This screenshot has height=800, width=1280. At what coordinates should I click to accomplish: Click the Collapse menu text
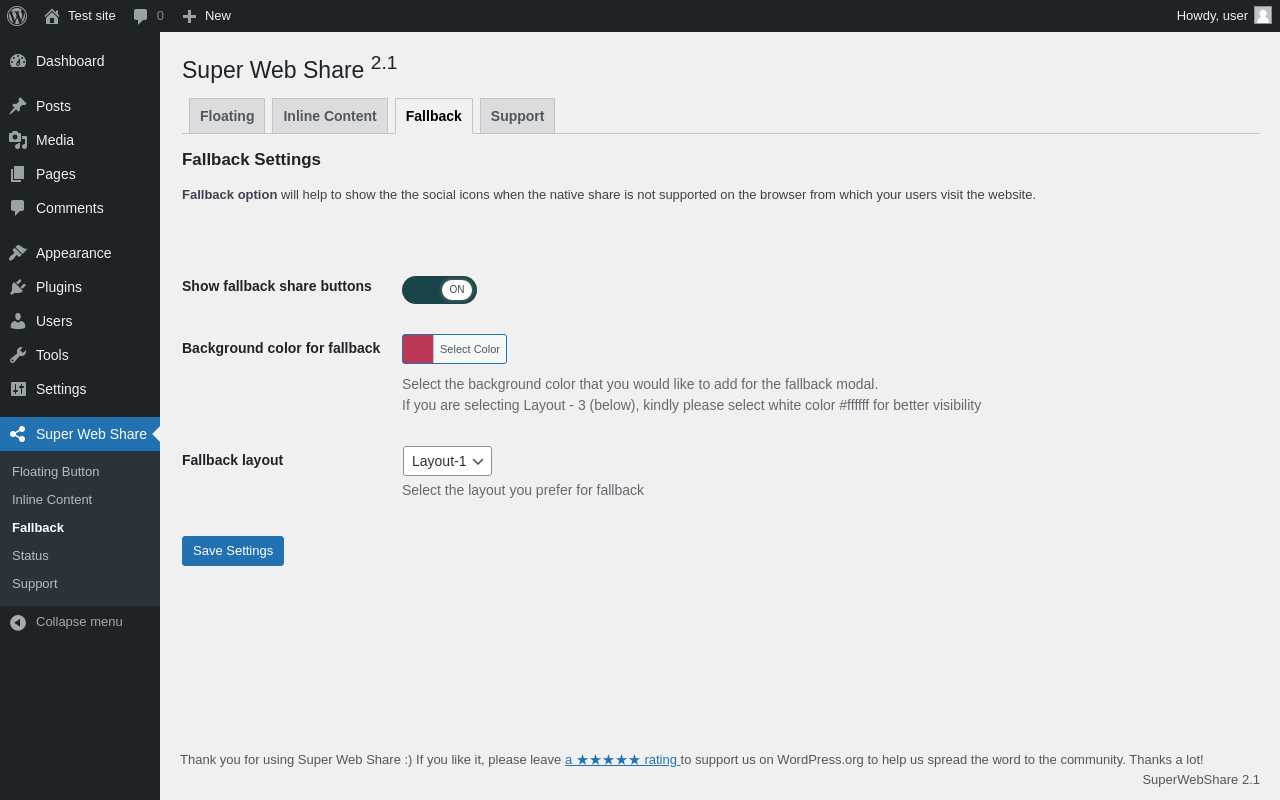[x=79, y=622]
